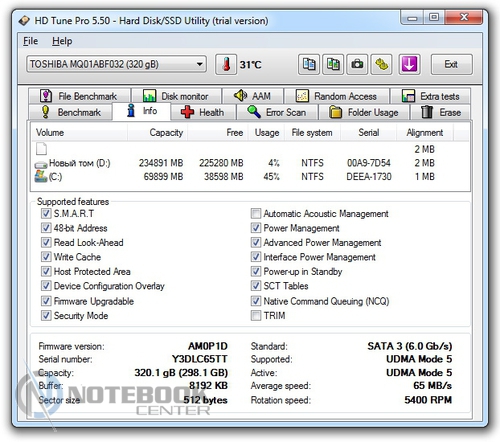Toggle the Automatic Acoustic Management checkbox
The image size is (500, 442).
(x=256, y=213)
